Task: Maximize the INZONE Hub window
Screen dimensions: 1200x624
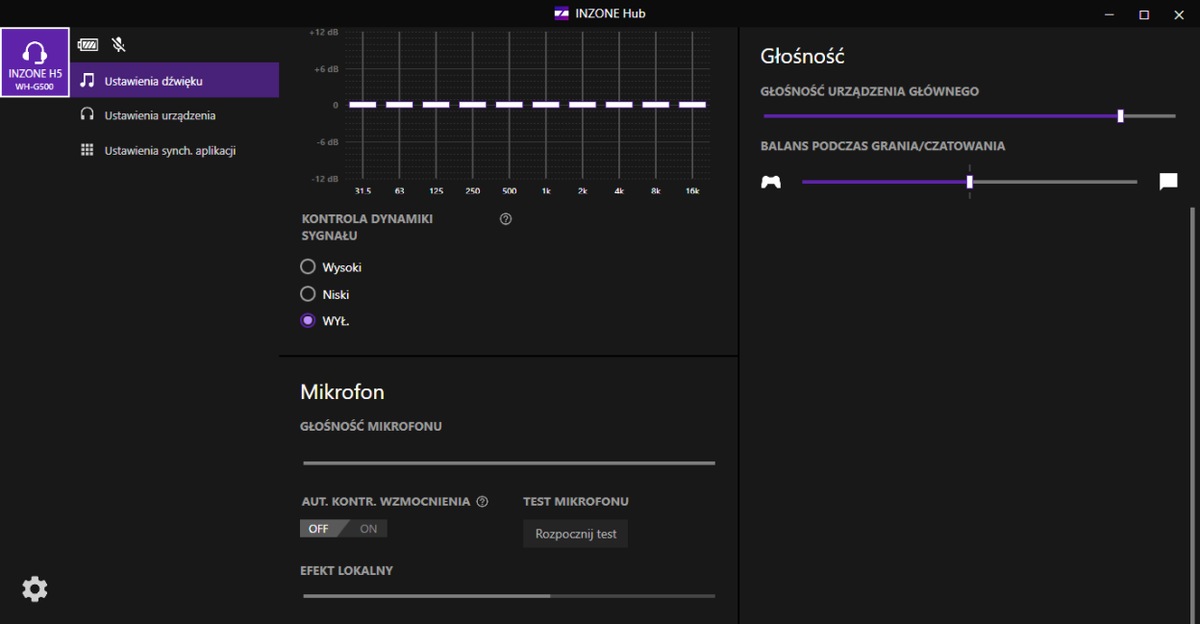Action: point(1144,14)
